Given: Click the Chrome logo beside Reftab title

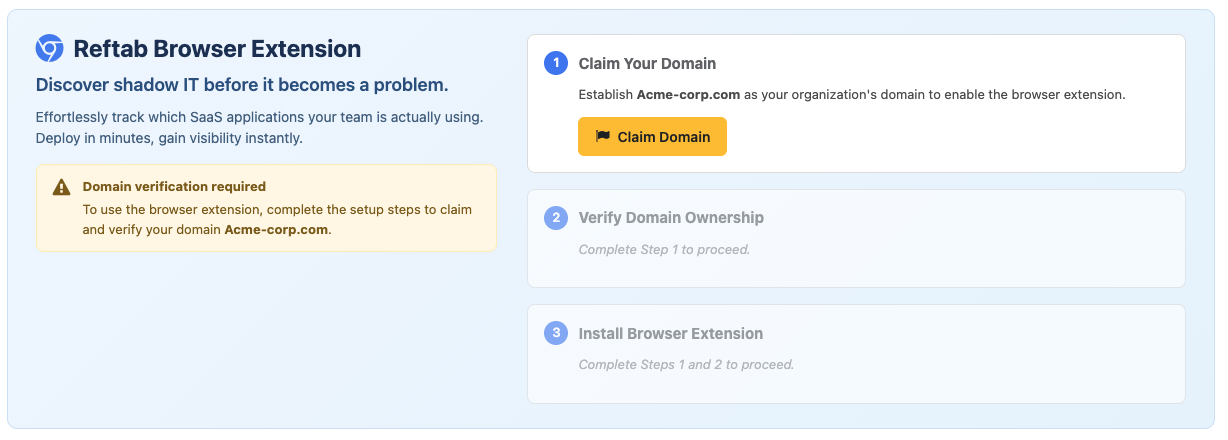Looking at the screenshot, I should (x=49, y=49).
